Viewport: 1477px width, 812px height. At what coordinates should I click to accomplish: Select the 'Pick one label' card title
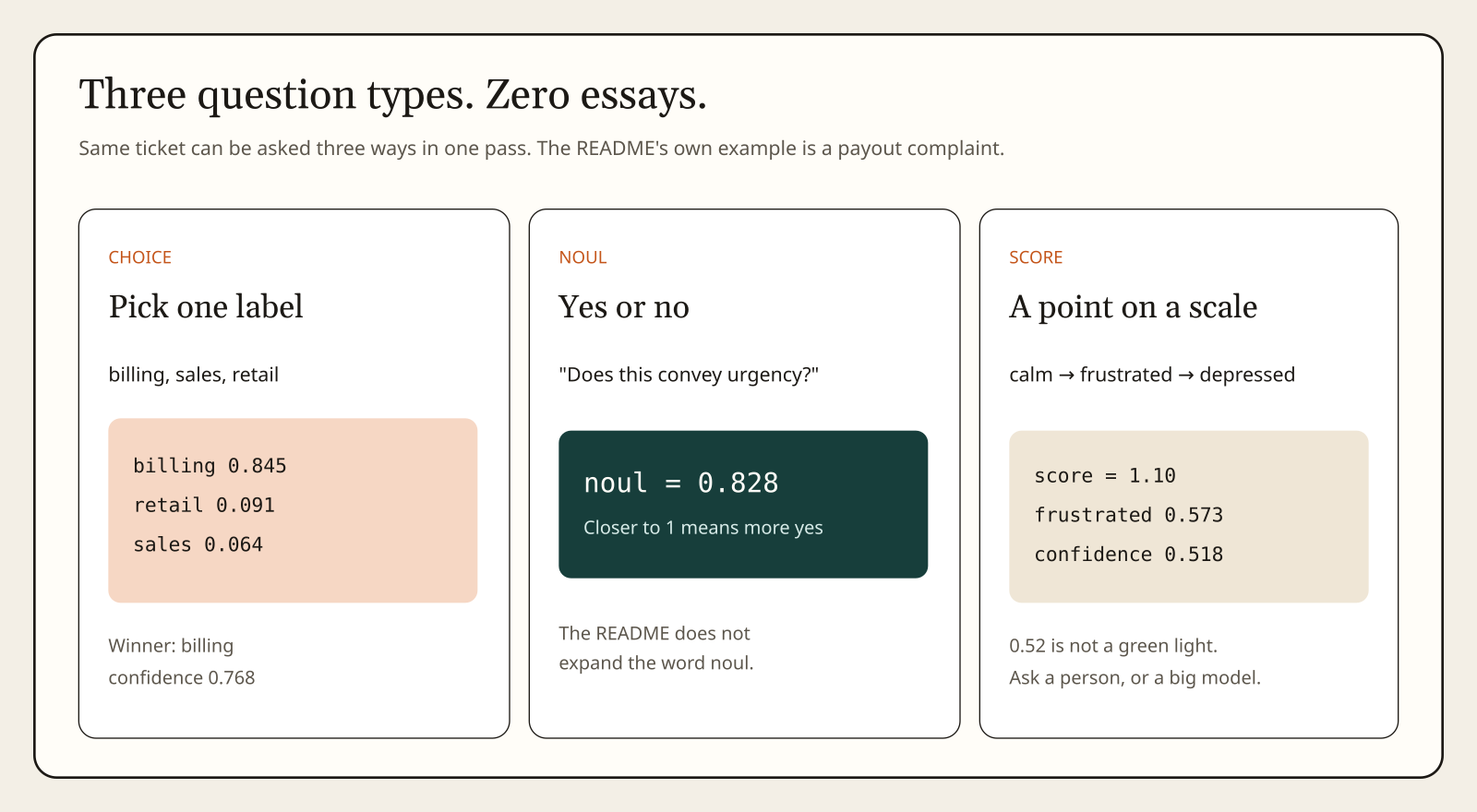[206, 306]
